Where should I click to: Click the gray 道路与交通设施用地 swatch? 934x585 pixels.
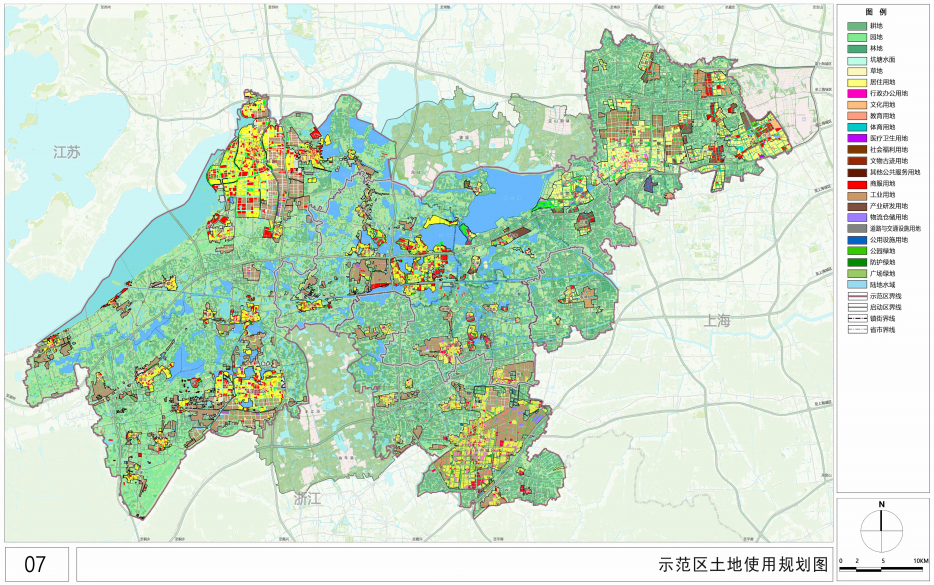pyautogui.click(x=857, y=229)
